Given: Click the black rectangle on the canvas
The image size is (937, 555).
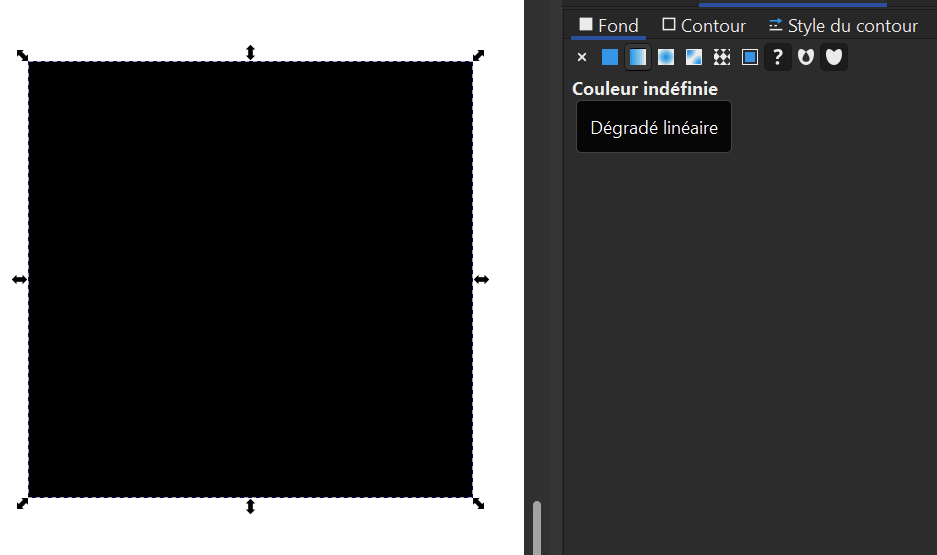Looking at the screenshot, I should pos(250,280).
